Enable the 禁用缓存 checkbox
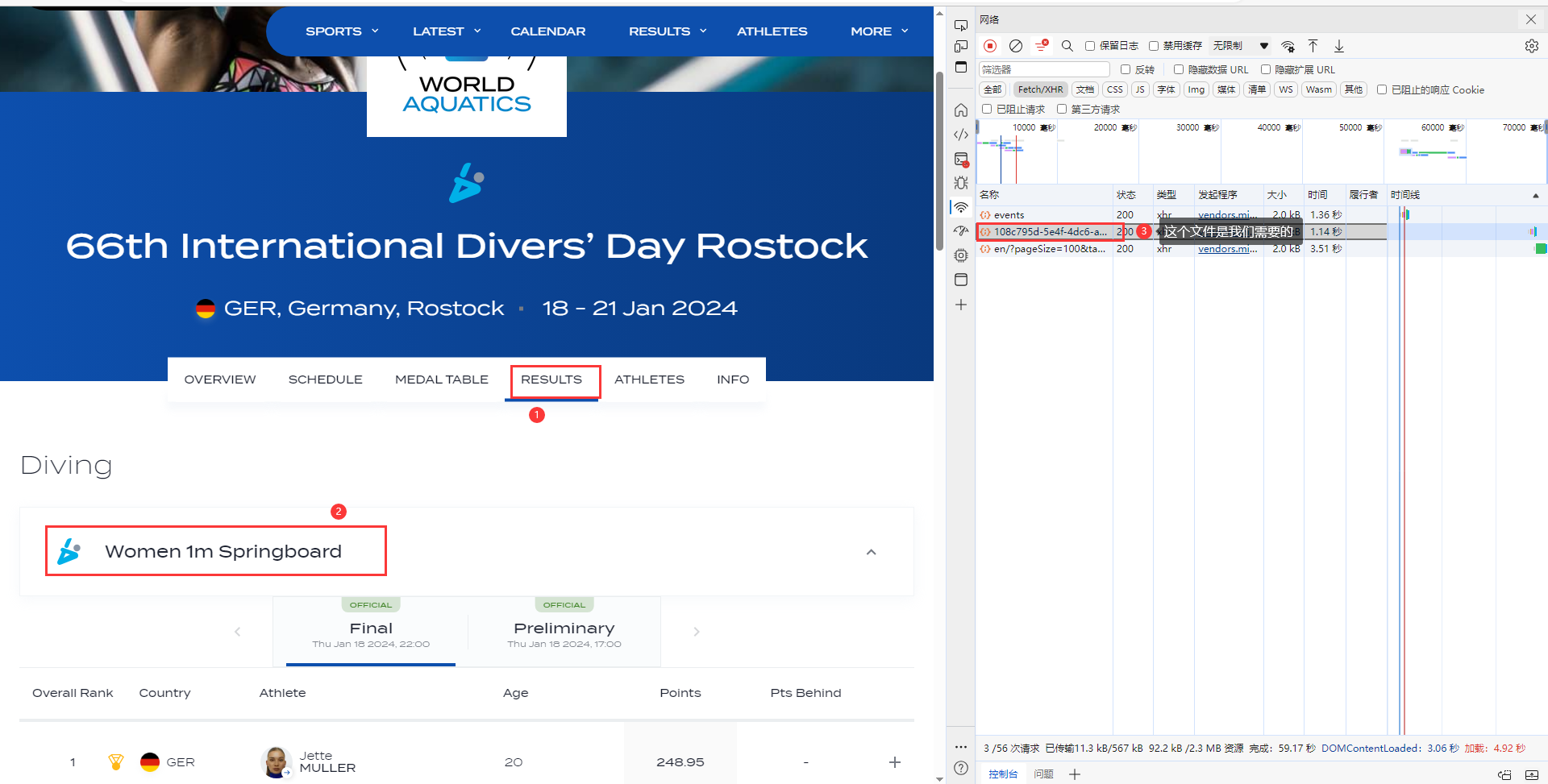This screenshot has width=1548, height=784. pos(1154,46)
